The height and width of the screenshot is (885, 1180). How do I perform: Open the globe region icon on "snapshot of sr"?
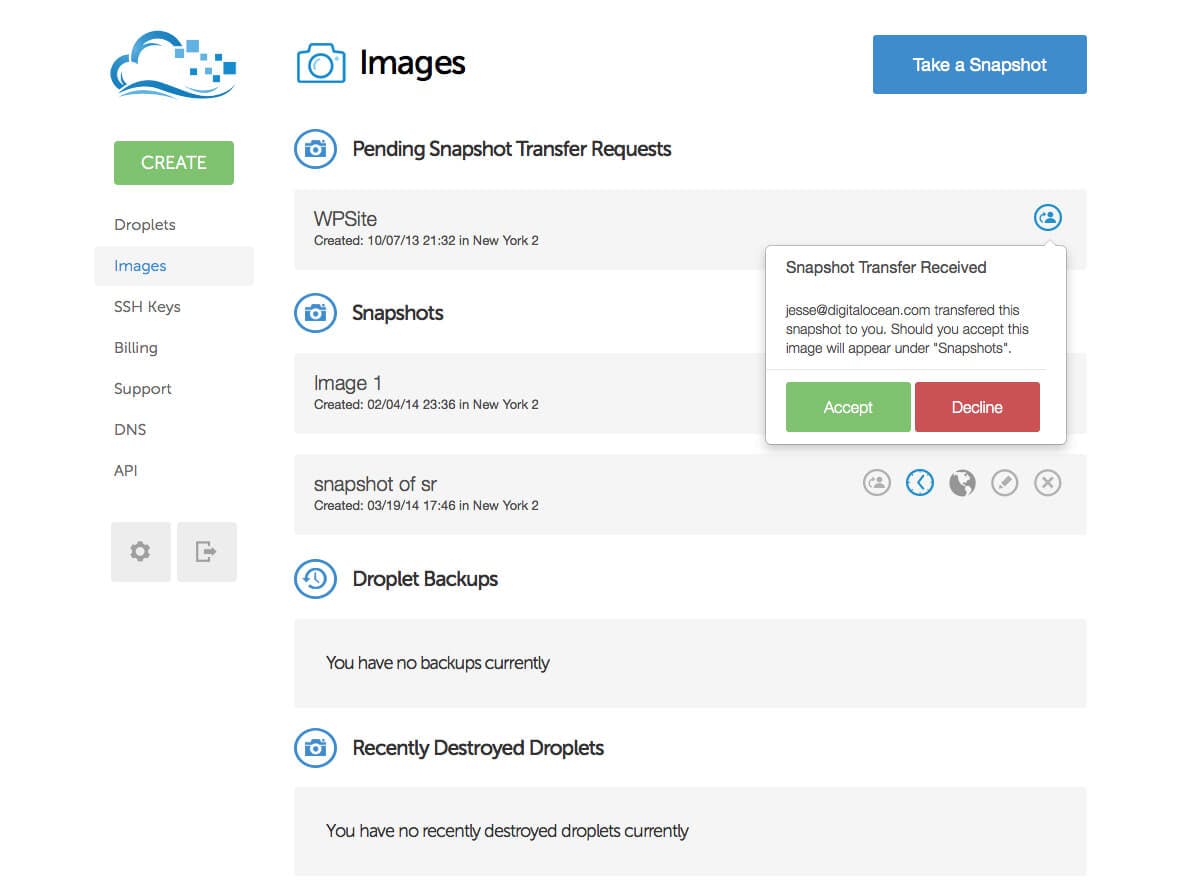[x=961, y=482]
